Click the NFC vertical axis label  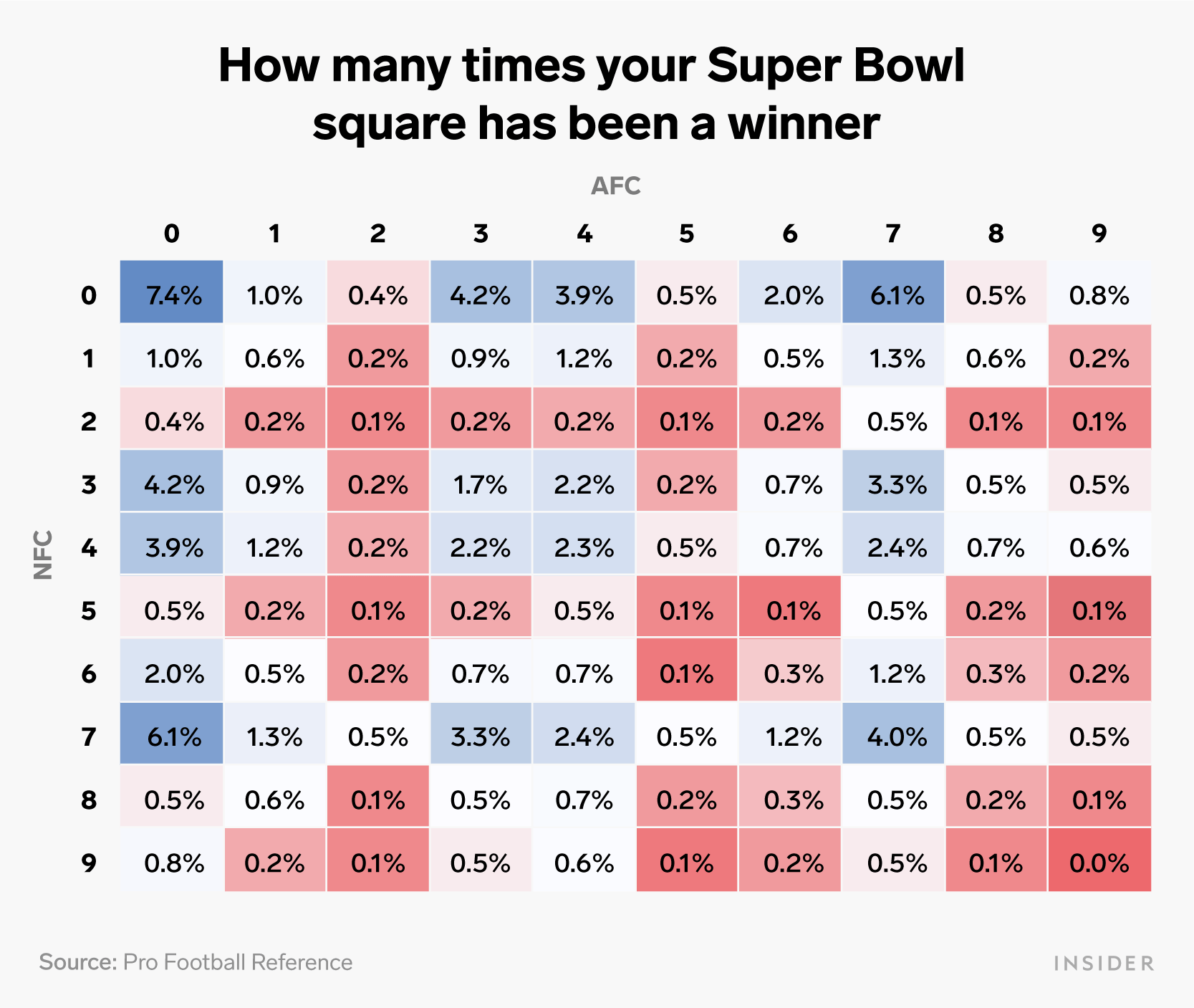44,555
